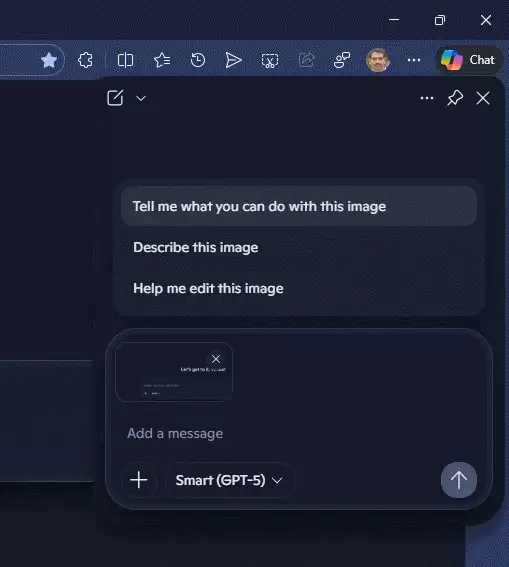Start the screenshot capture tool
This screenshot has height=567, width=509.
(270, 60)
